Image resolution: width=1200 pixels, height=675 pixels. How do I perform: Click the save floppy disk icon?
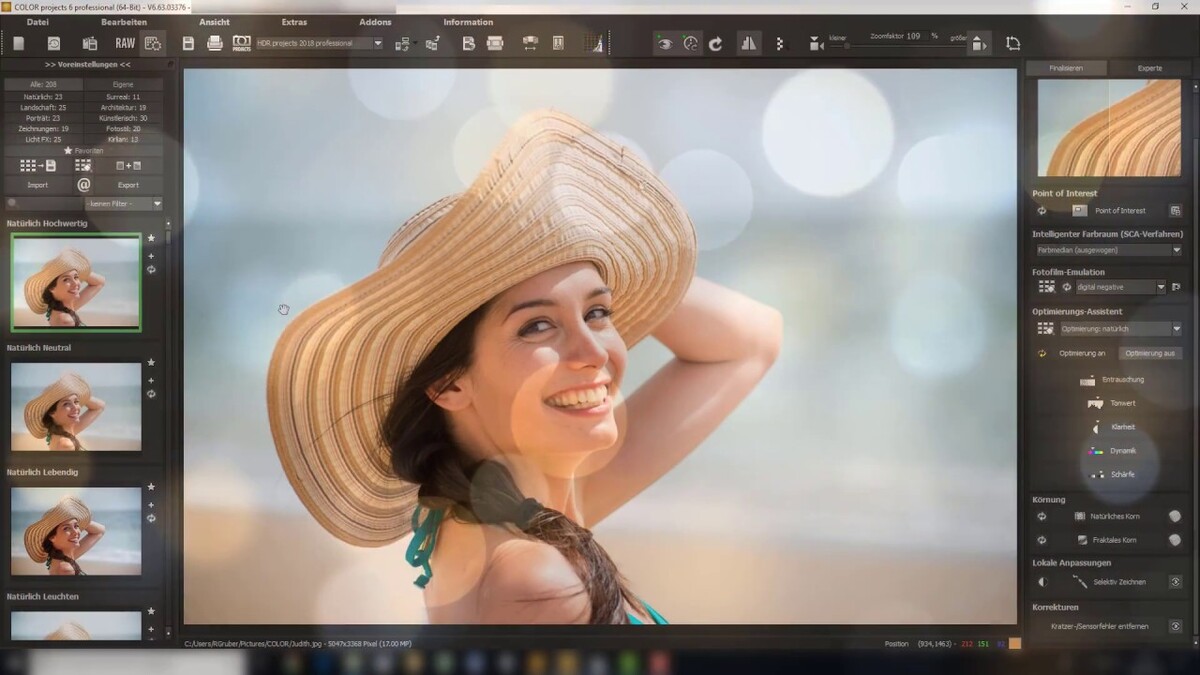pyautogui.click(x=188, y=43)
